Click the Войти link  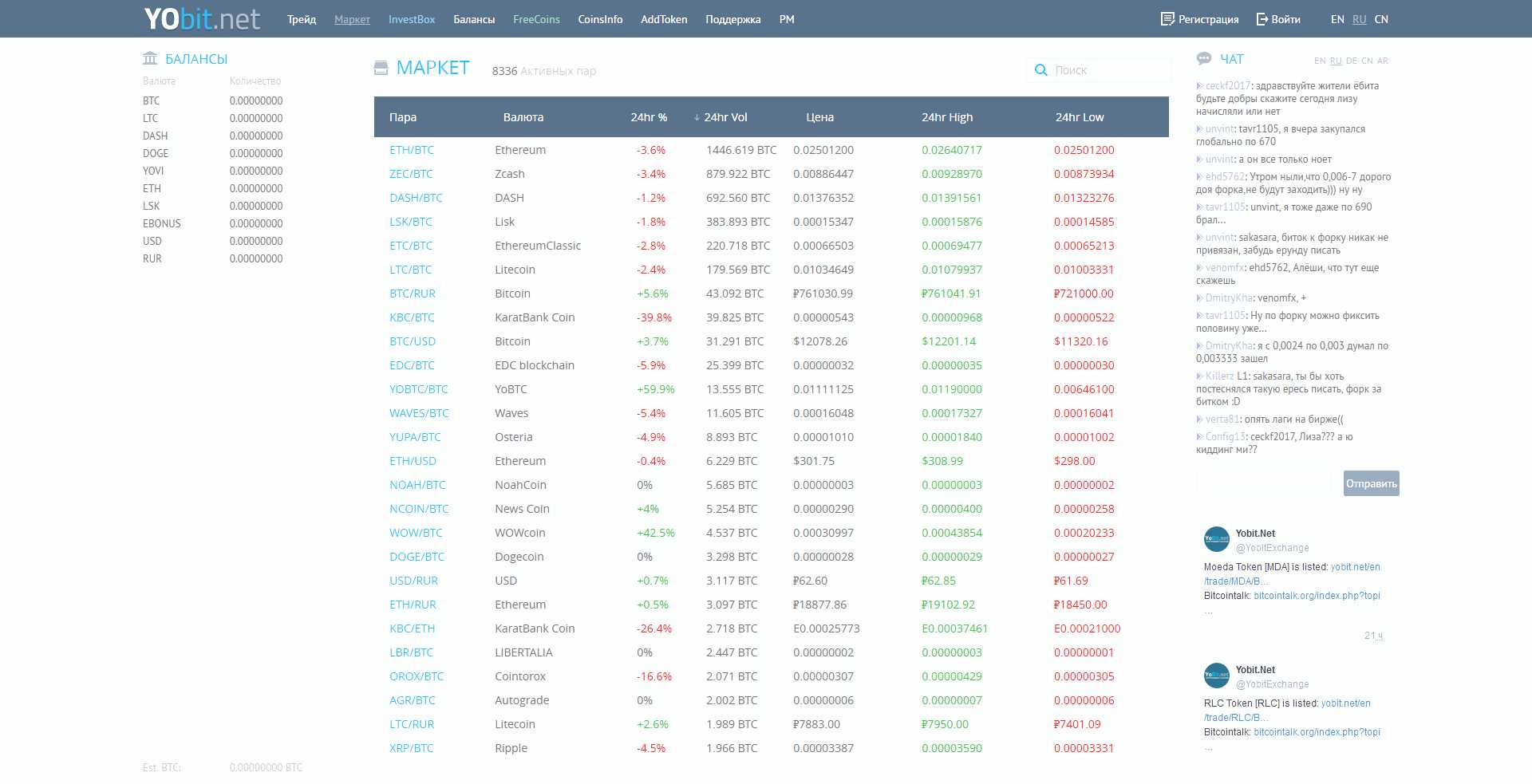tap(1285, 19)
